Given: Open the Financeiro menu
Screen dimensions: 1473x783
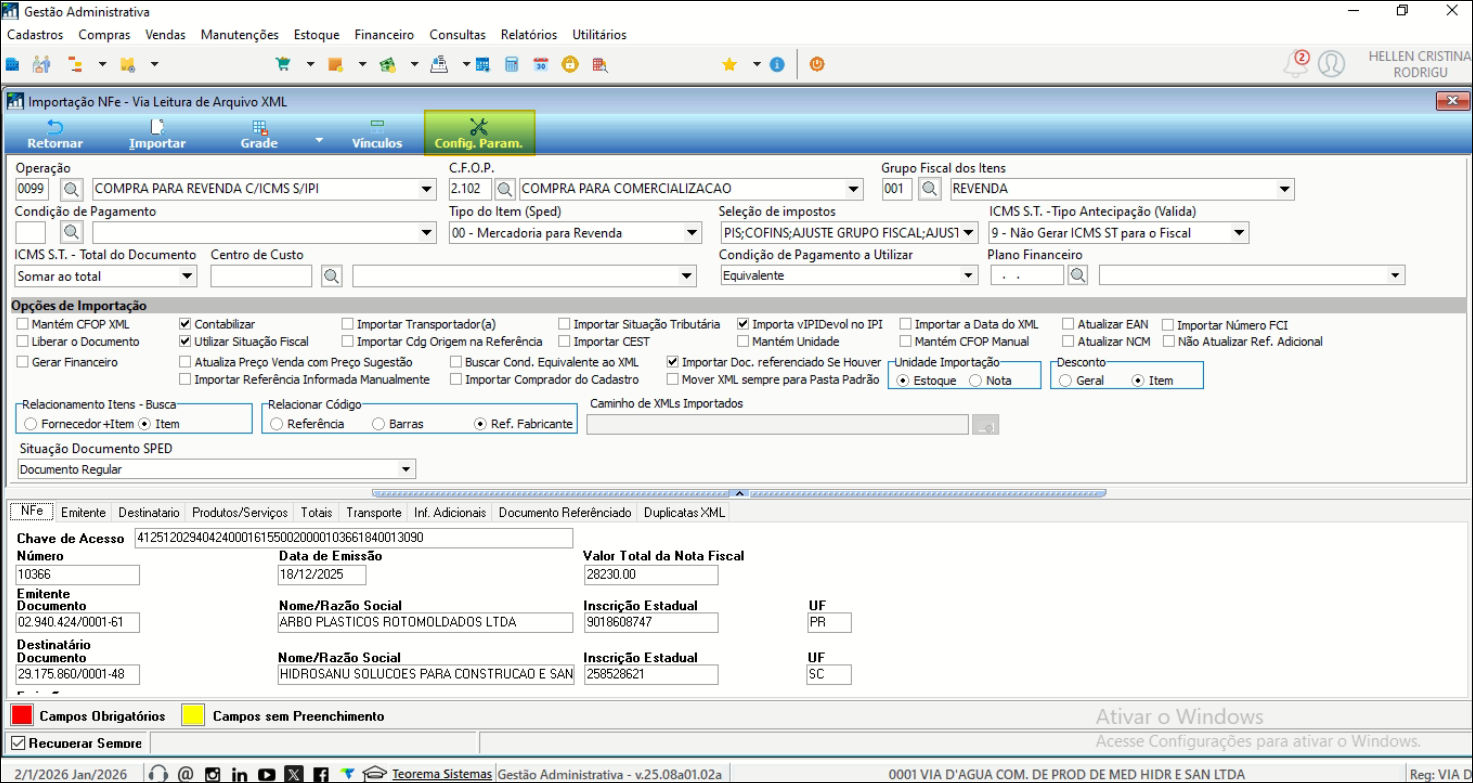Looking at the screenshot, I should [384, 35].
